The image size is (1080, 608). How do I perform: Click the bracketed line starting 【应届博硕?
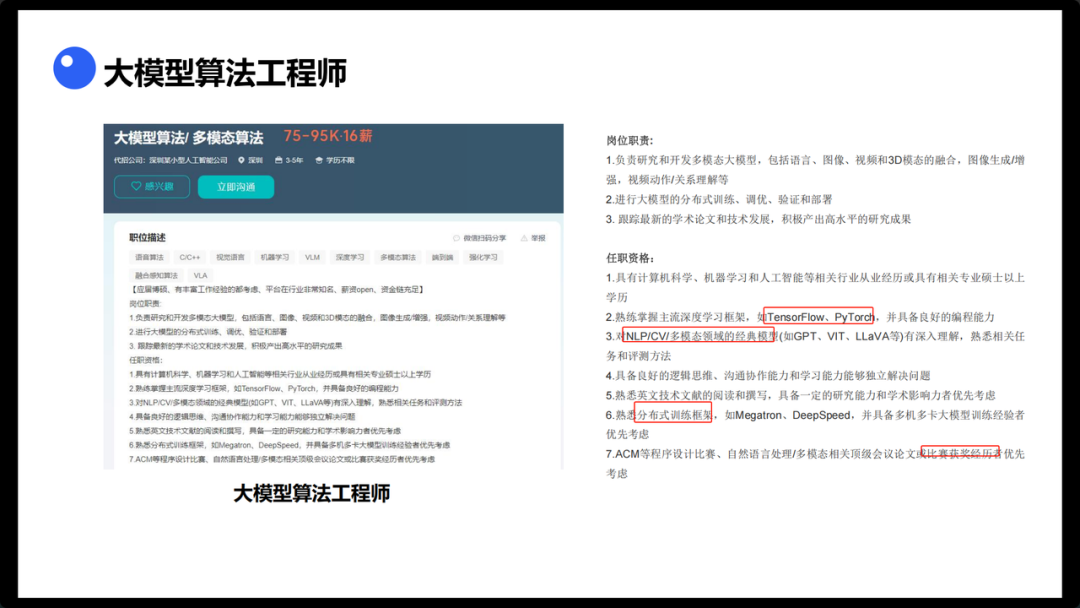(277, 290)
